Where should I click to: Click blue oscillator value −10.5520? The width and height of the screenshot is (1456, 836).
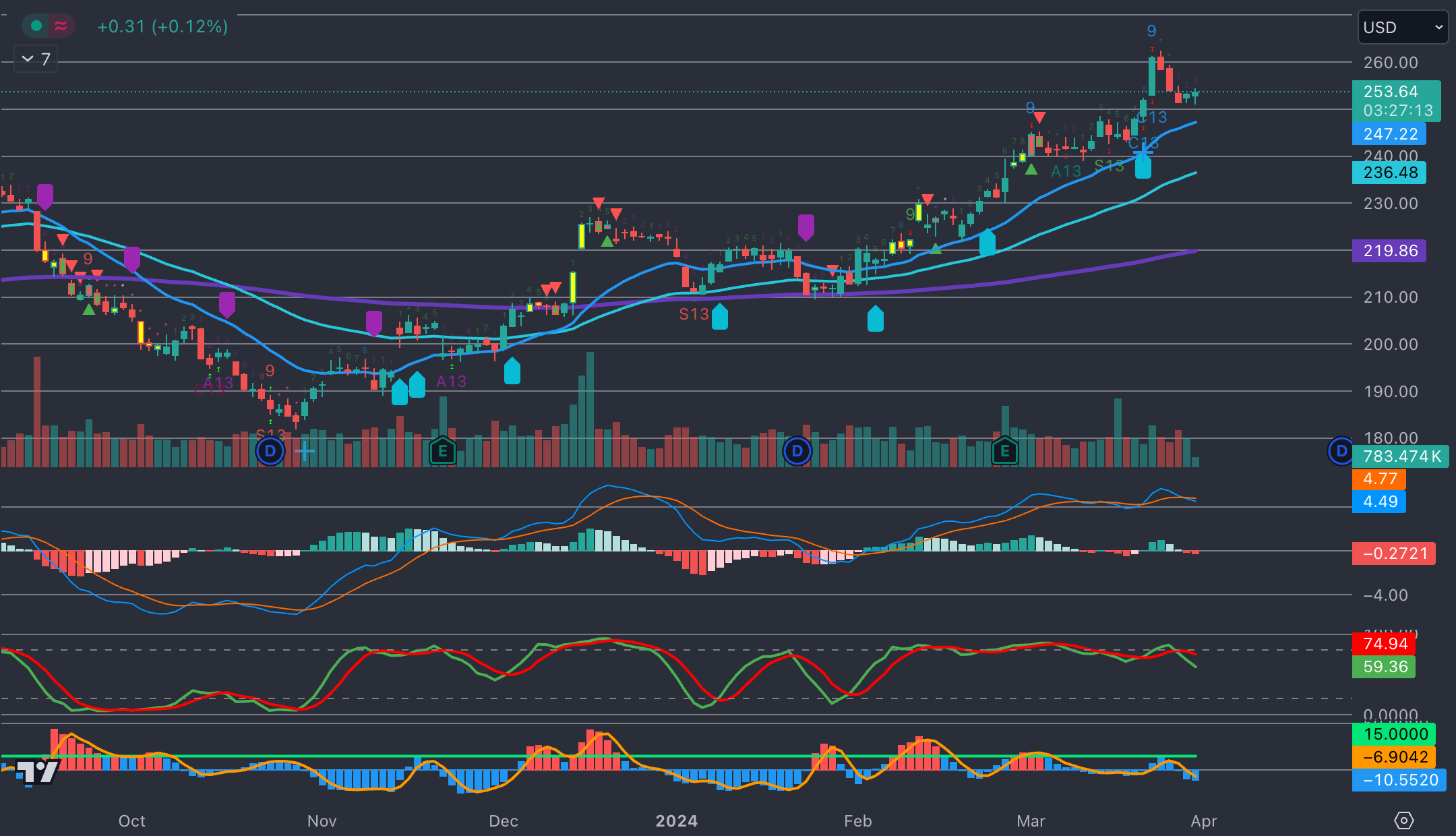[1399, 780]
